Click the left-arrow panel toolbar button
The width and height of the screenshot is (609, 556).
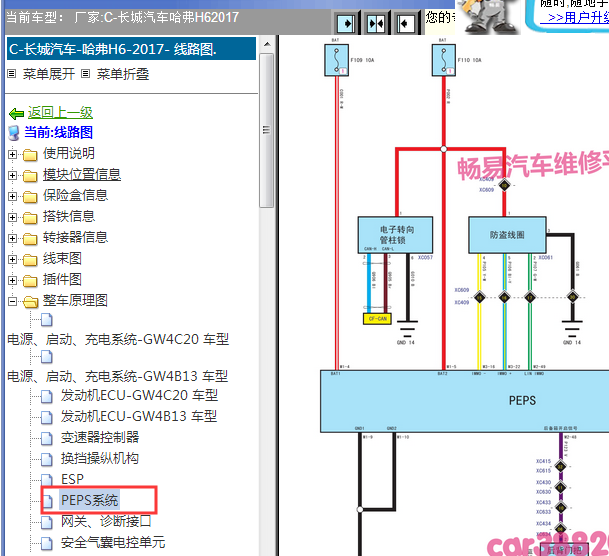pos(405,23)
